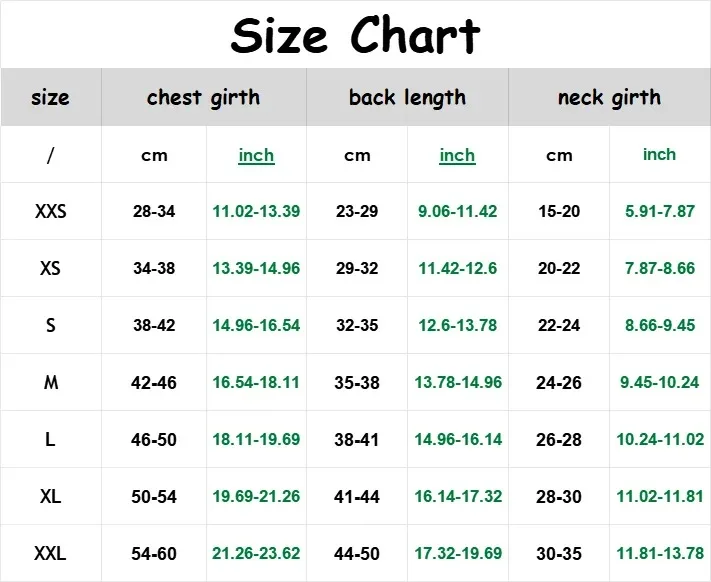Click the Size Chart title
This screenshot has width=711, height=582.
355,36
